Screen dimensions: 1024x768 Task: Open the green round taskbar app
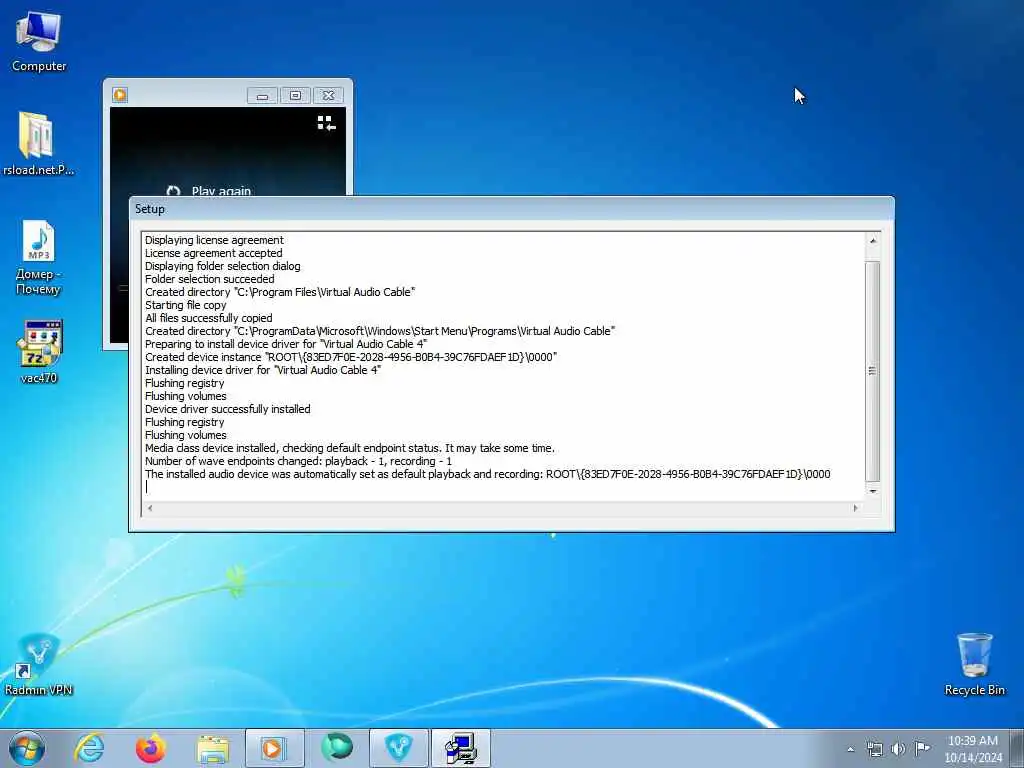[x=337, y=748]
